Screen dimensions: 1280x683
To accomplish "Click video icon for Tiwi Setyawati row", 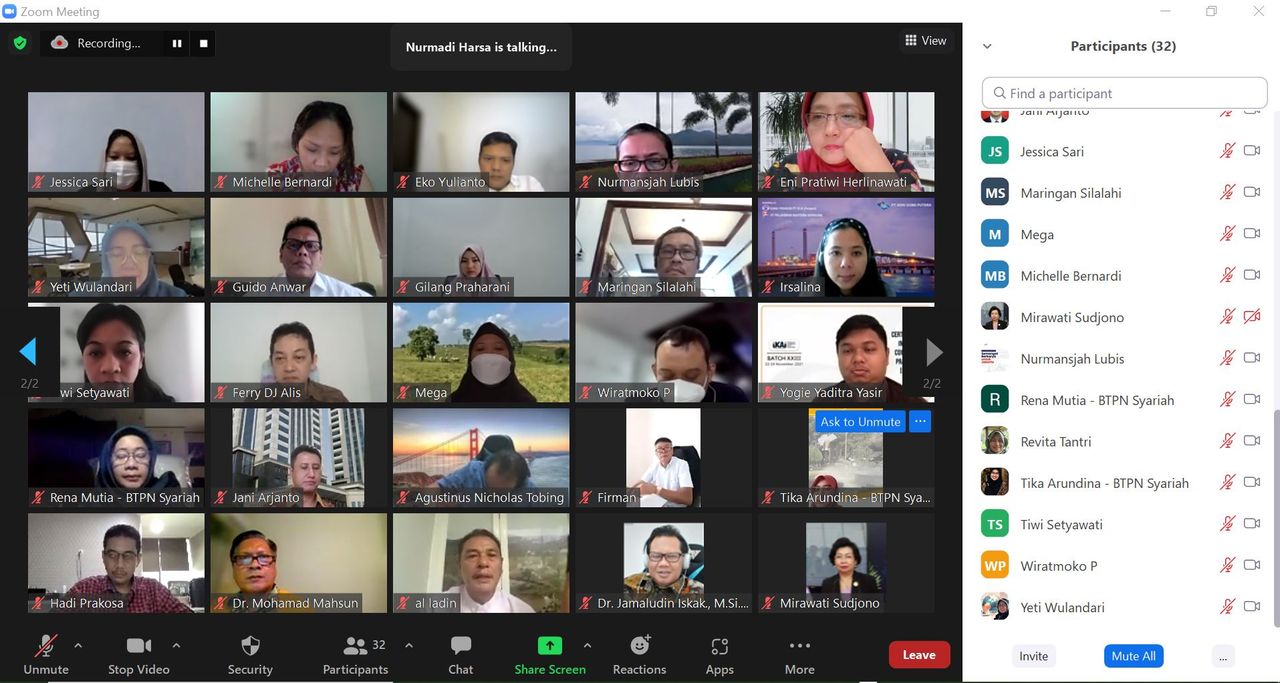I will pyautogui.click(x=1252, y=524).
